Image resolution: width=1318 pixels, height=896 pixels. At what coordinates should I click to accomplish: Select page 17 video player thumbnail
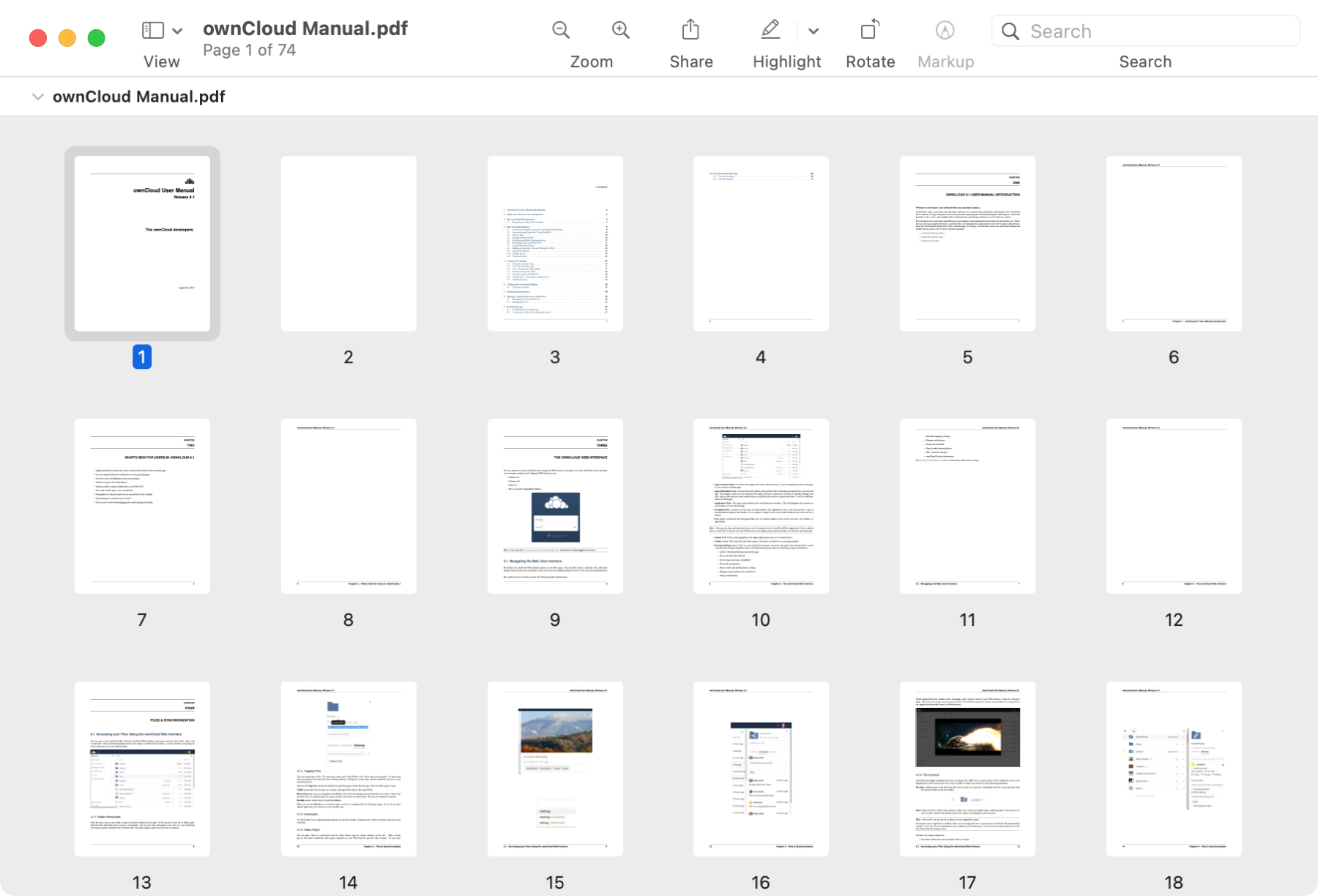point(967,769)
